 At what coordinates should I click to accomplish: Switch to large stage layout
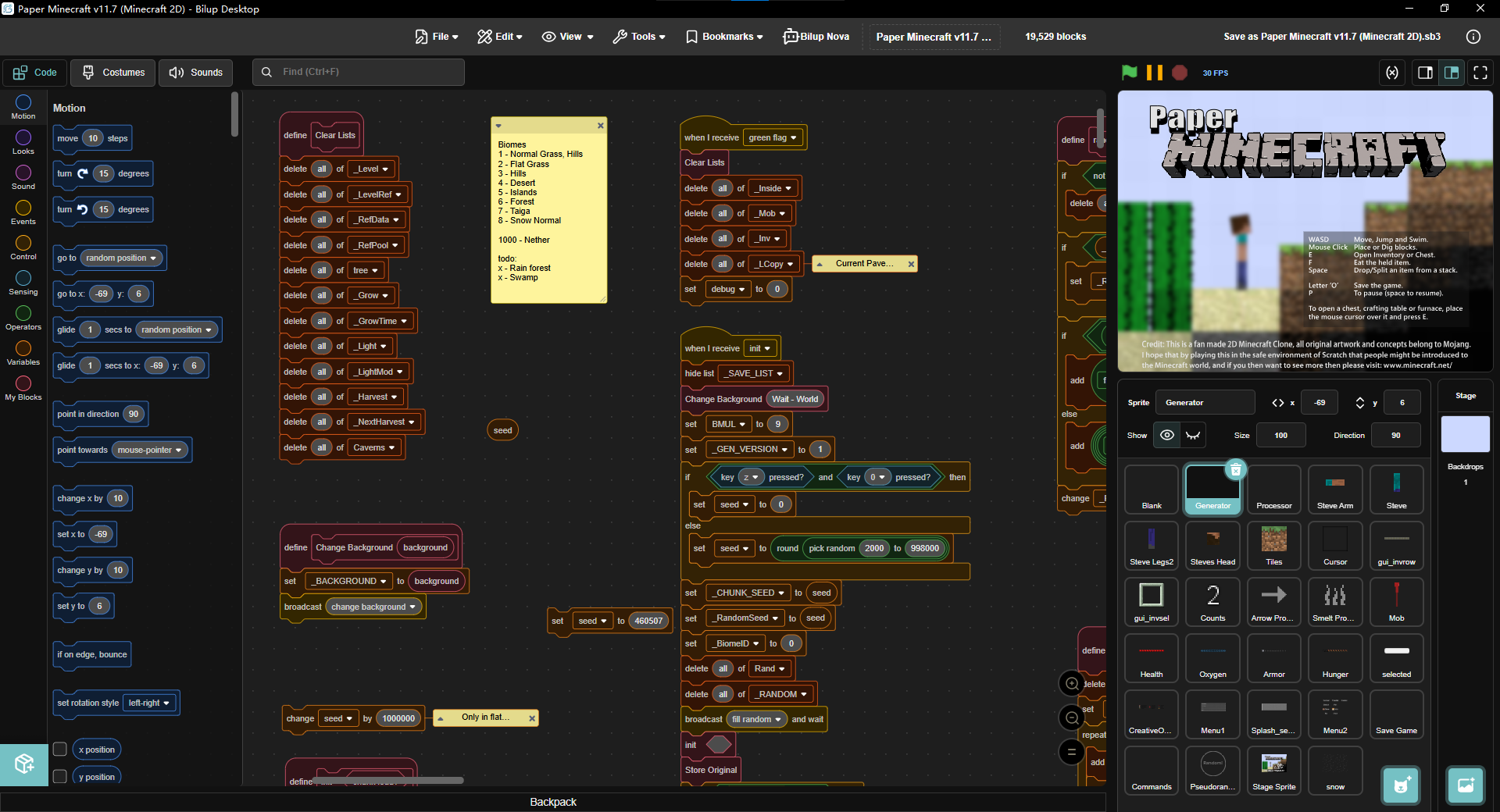[1452, 73]
